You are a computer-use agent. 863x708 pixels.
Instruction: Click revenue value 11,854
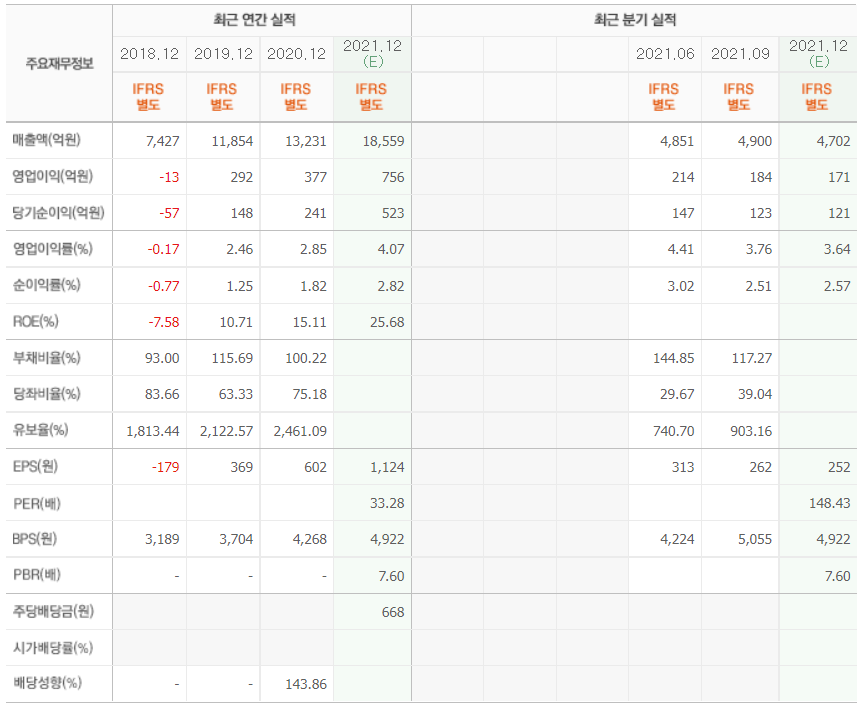(232, 141)
